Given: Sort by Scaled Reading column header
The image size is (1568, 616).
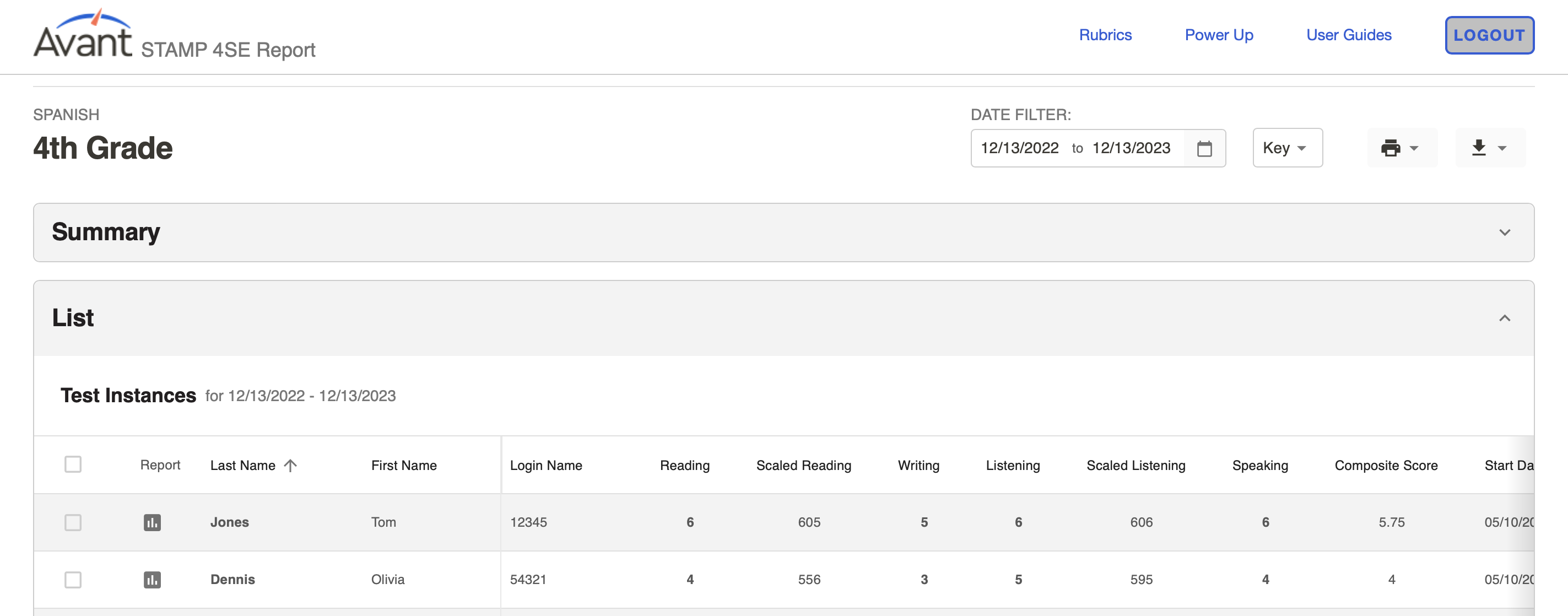Looking at the screenshot, I should click(x=803, y=465).
